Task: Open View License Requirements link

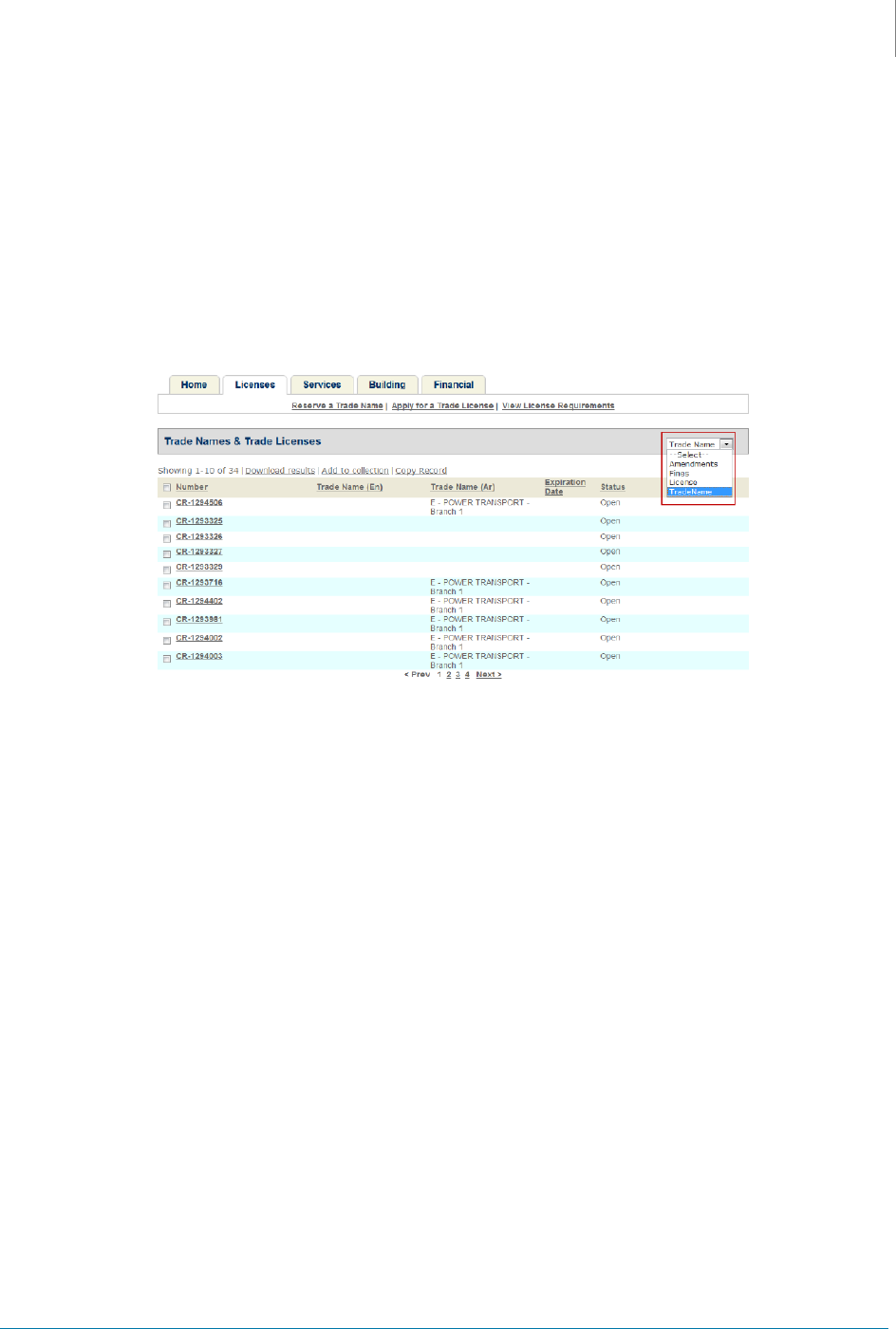Action: (x=558, y=405)
